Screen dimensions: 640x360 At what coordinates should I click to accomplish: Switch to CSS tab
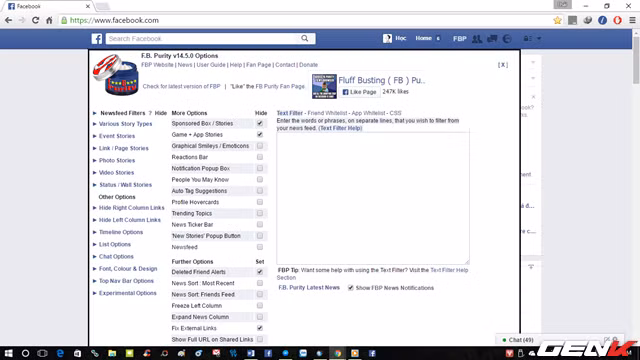click(395, 113)
